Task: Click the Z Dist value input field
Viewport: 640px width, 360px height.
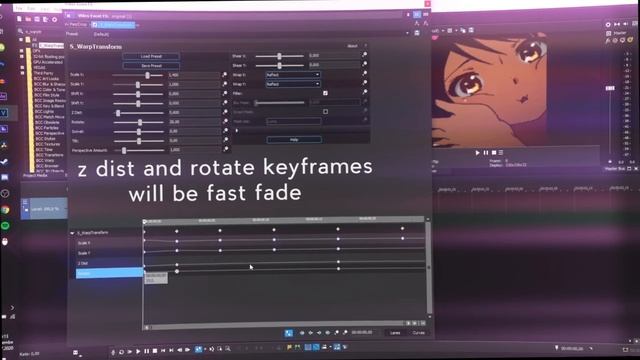Action: pyautogui.click(x=194, y=112)
